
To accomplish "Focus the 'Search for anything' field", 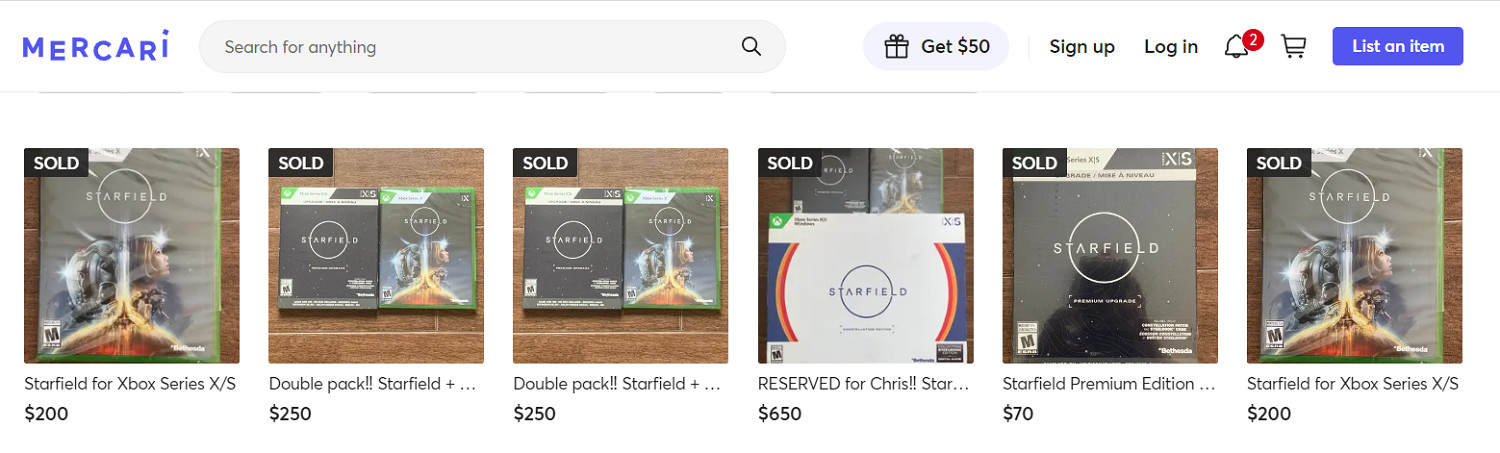I will [470, 47].
